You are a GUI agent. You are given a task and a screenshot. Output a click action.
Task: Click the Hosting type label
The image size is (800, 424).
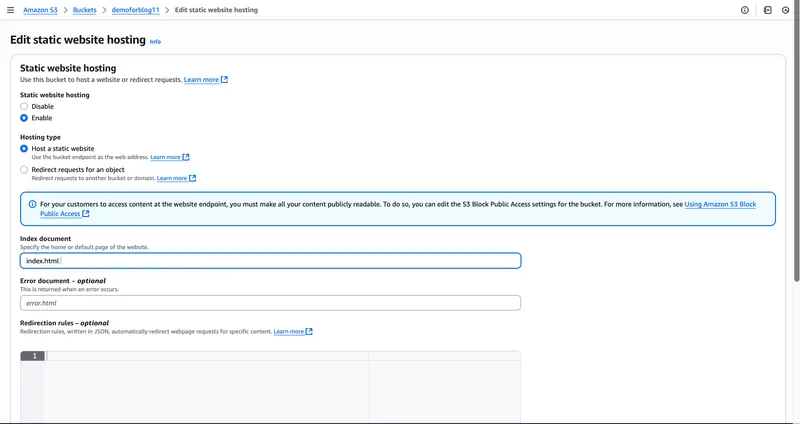[40, 137]
